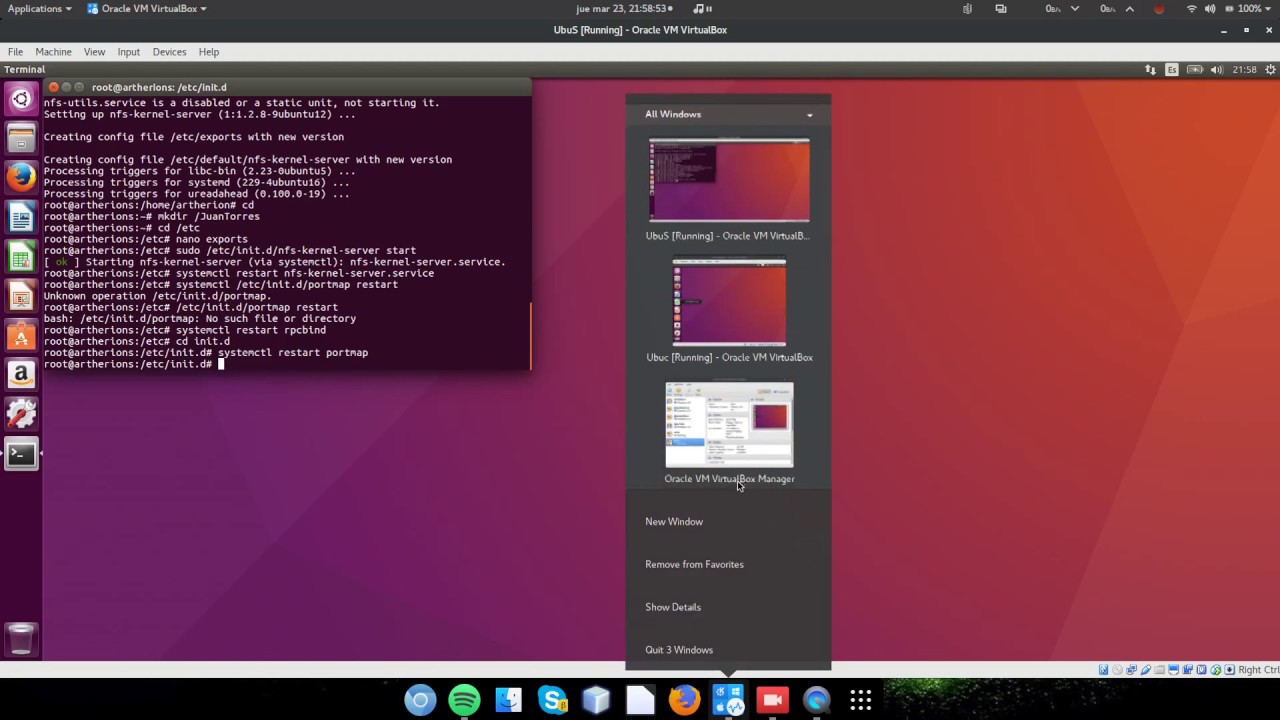Screen dimensions: 1280x720
Task: Open Amazon in the Unity launcher
Action: coord(21,375)
